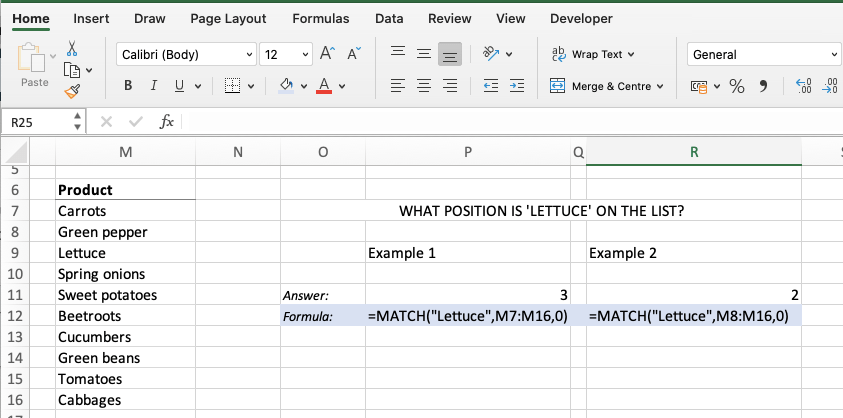Switch to the Formulas tab
The width and height of the screenshot is (843, 418).
[x=320, y=18]
